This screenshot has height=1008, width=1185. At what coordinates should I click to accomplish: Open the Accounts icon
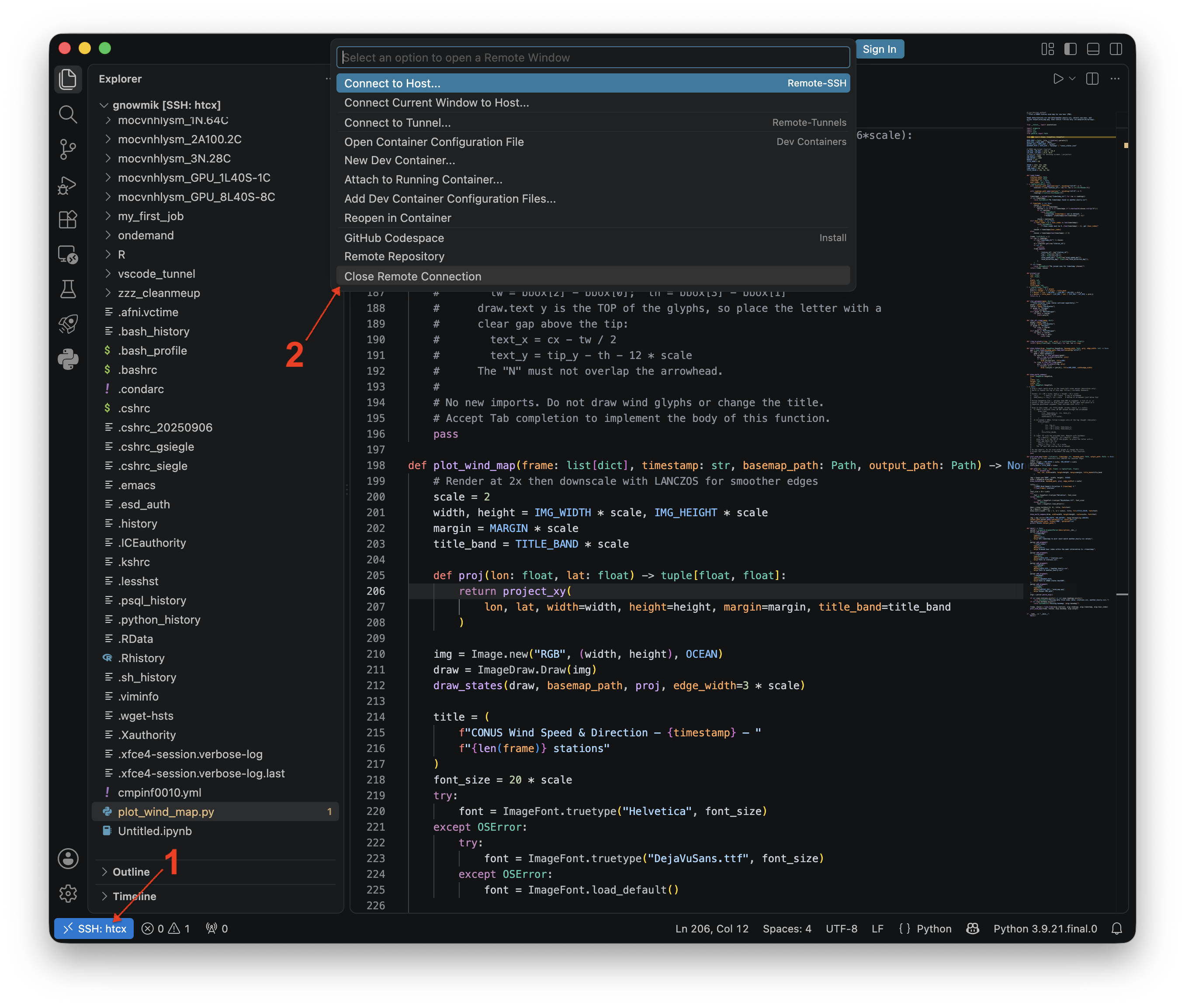67,858
